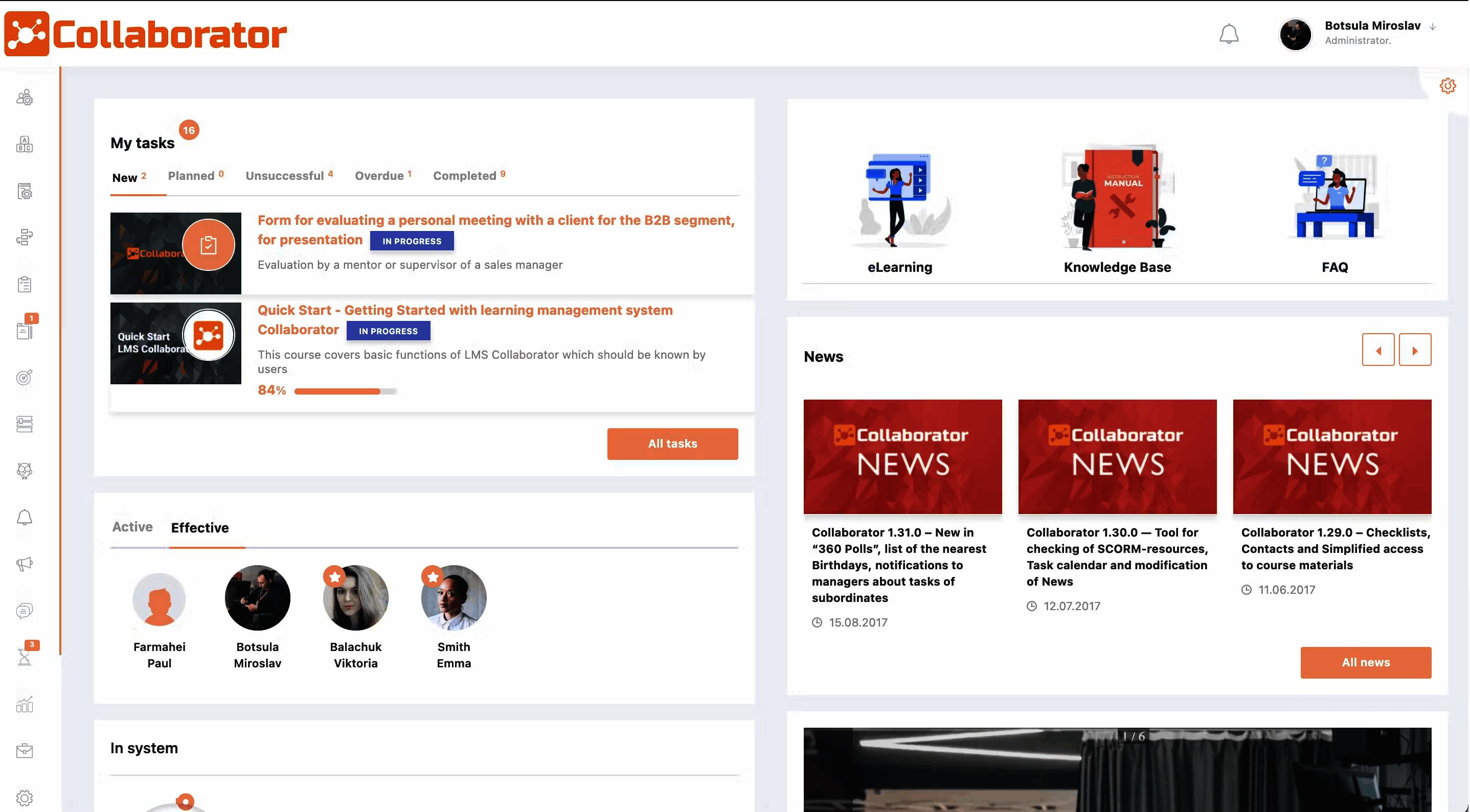1470x812 pixels.
Task: Open the Collaborator 1.31.0 news thumbnail
Action: [x=902, y=457]
